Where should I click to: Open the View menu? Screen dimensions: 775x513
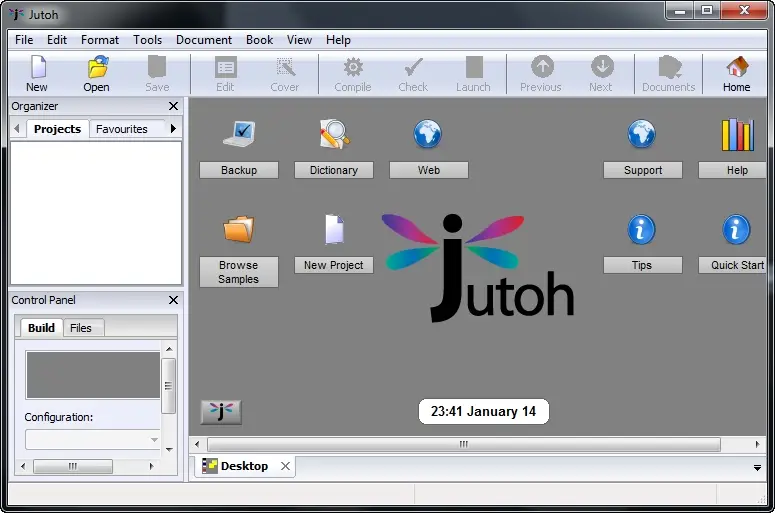300,40
